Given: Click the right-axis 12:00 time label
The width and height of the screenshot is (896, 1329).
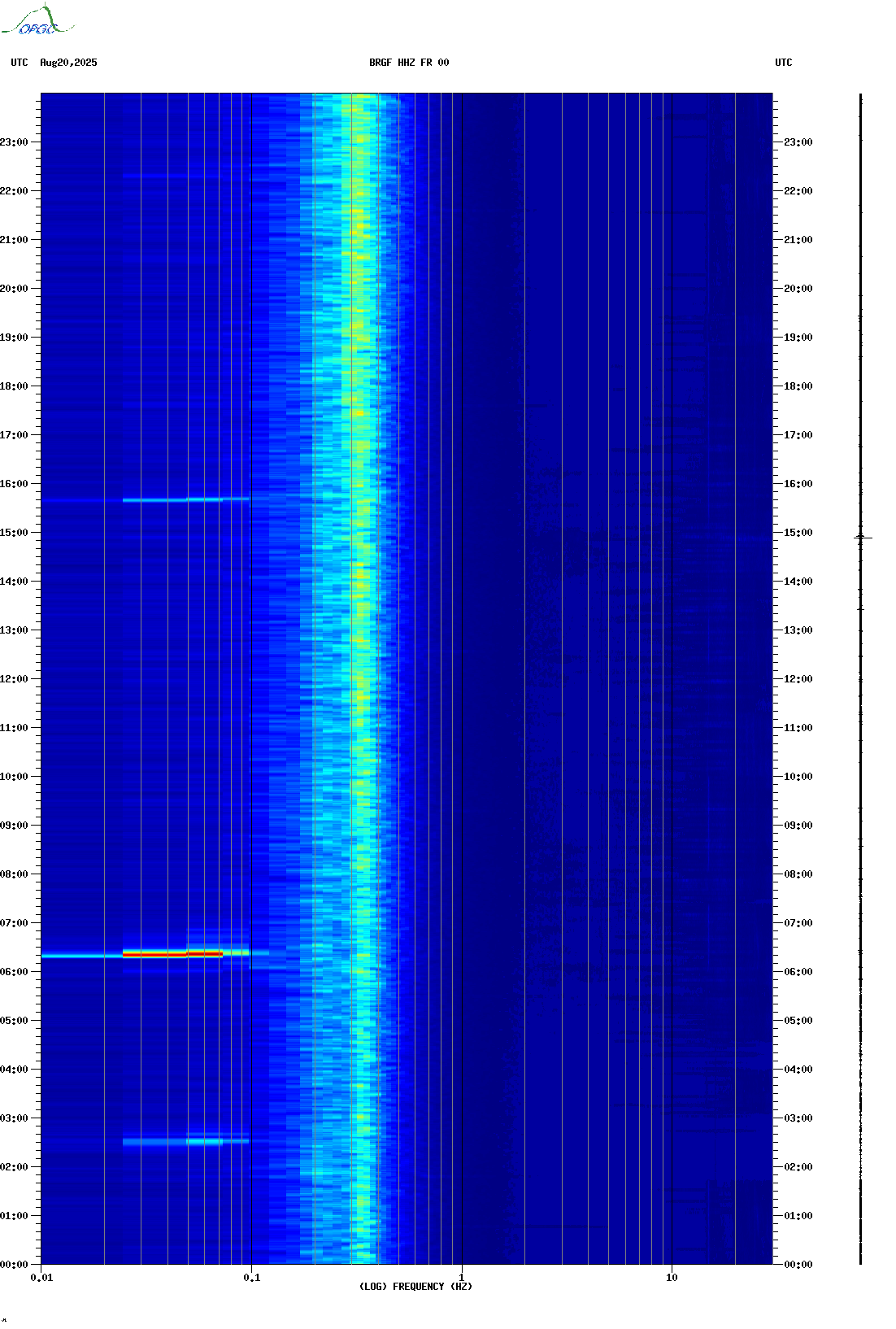Looking at the screenshot, I should click(x=798, y=679).
